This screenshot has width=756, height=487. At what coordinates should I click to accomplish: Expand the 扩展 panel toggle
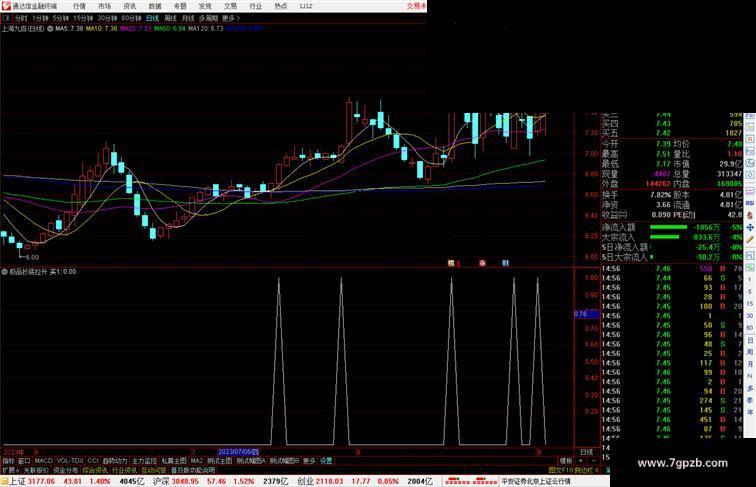coord(10,470)
